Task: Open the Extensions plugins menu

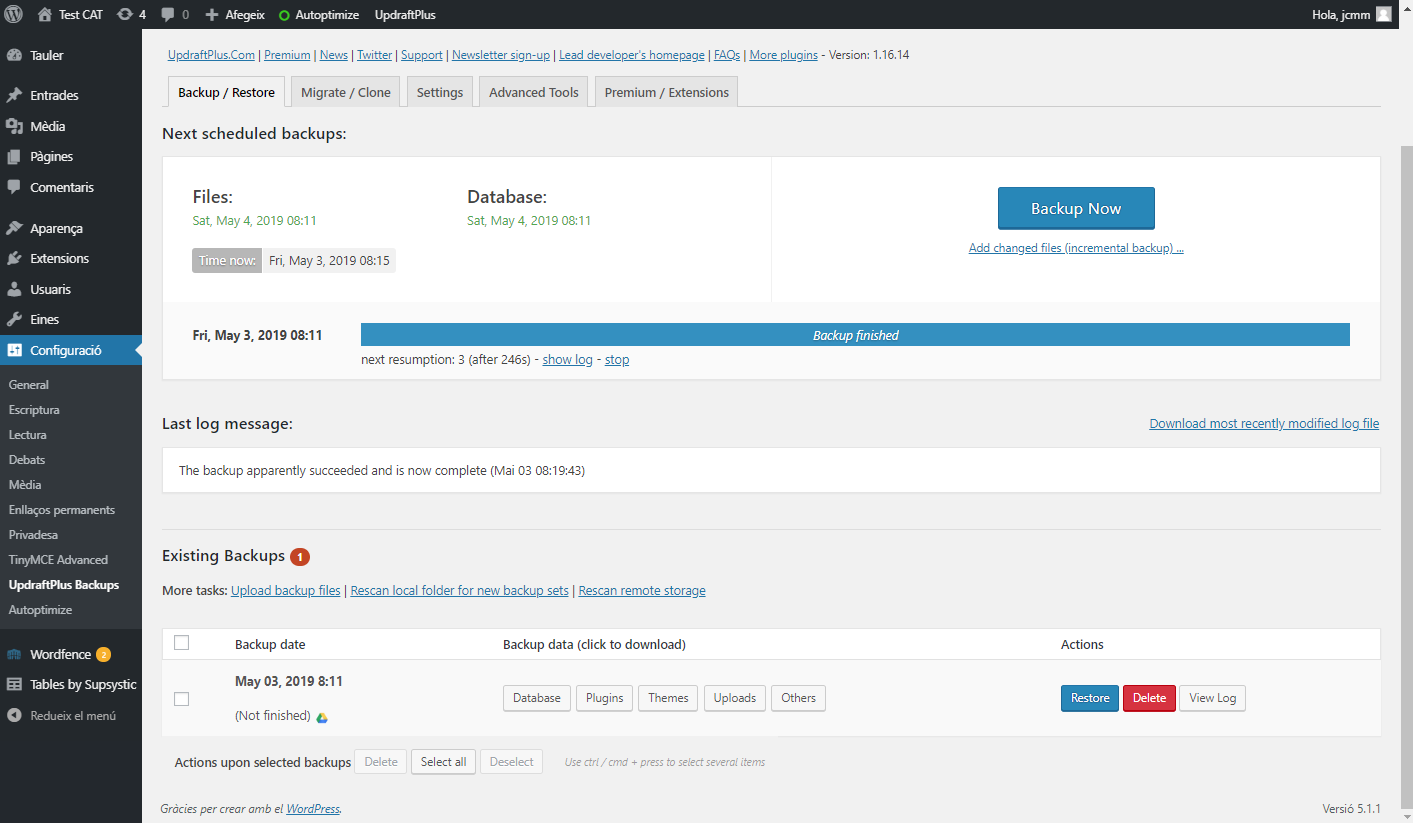Action: click(71, 258)
